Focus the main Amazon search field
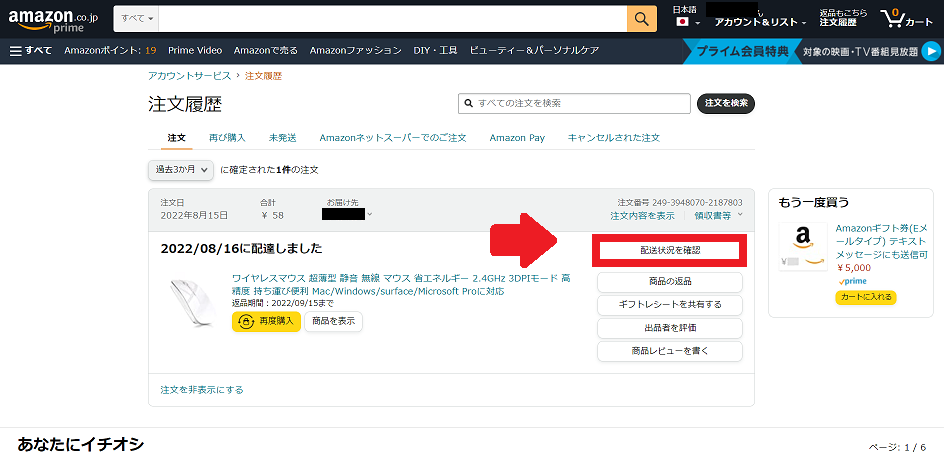This screenshot has height=468, width=944. point(393,19)
